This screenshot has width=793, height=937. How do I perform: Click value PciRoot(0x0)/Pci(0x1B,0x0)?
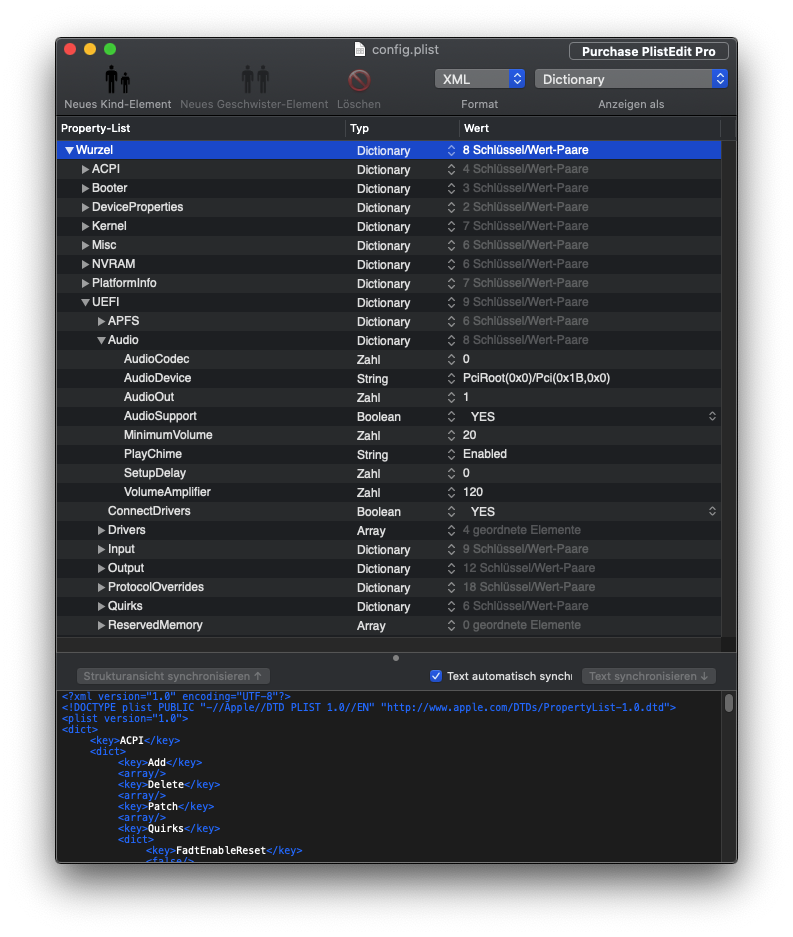click(x=536, y=378)
